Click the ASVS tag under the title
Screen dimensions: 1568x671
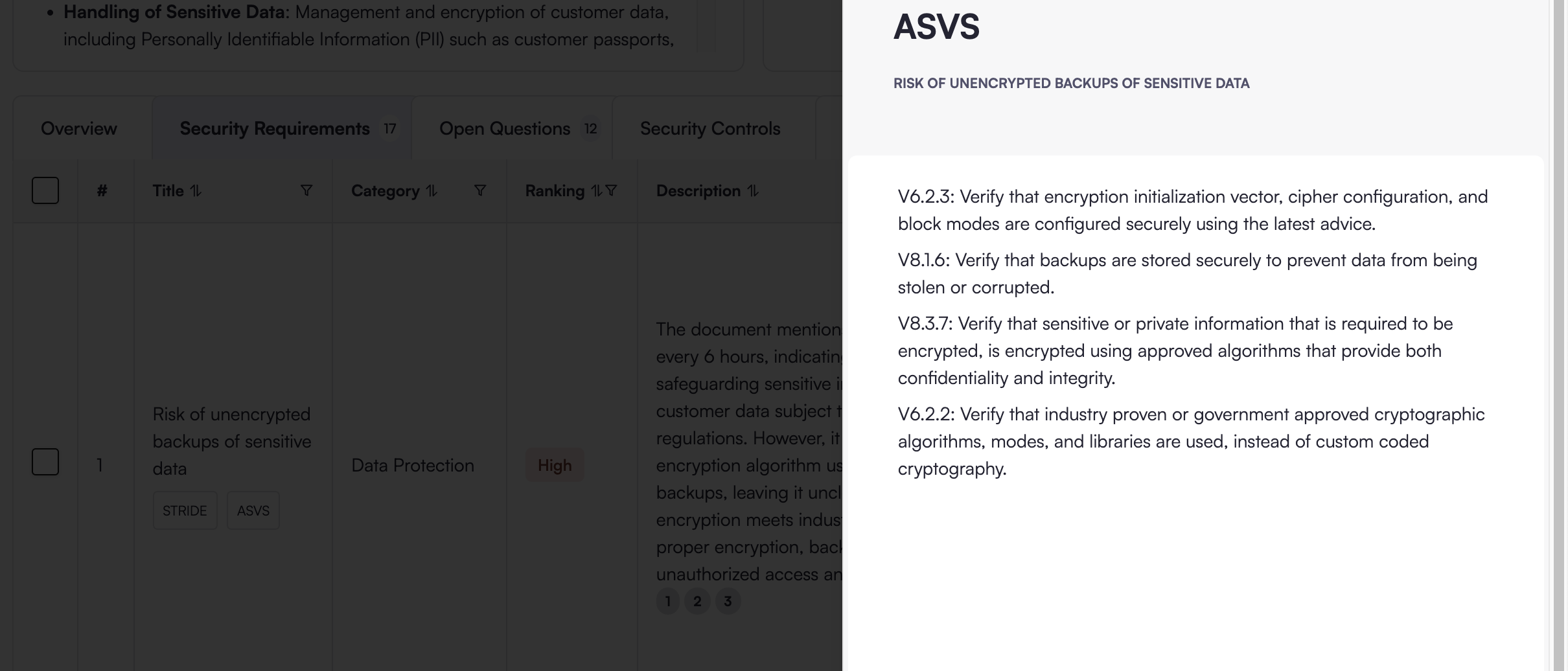[x=253, y=510]
